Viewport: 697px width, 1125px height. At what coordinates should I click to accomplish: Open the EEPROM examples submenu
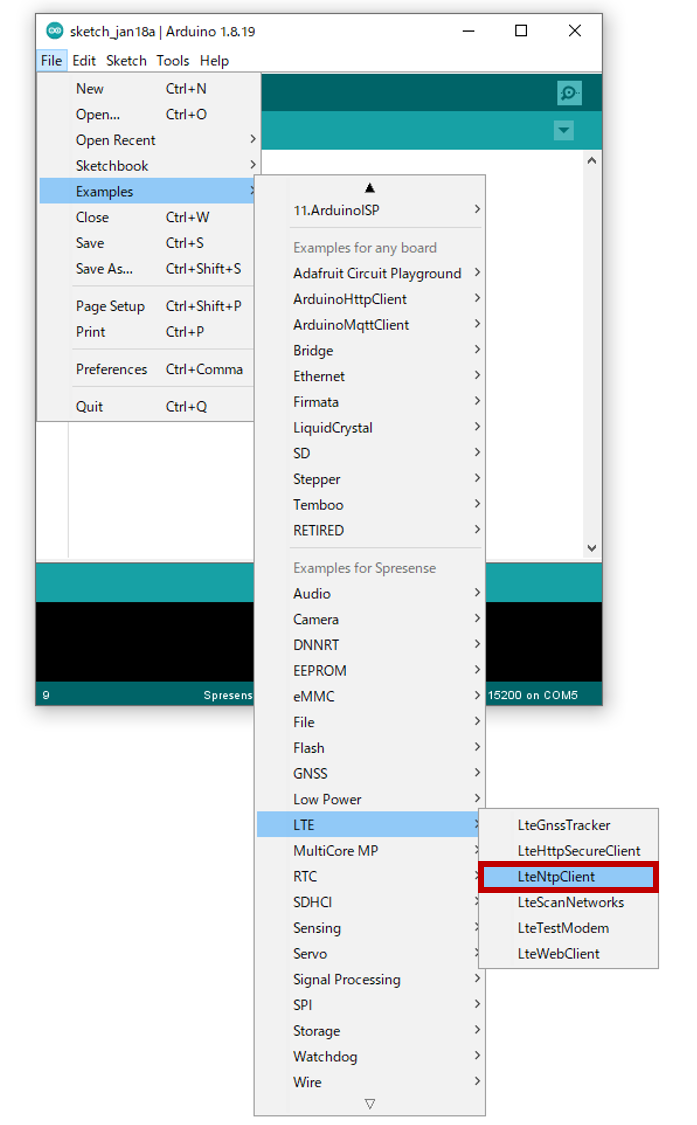(x=370, y=672)
